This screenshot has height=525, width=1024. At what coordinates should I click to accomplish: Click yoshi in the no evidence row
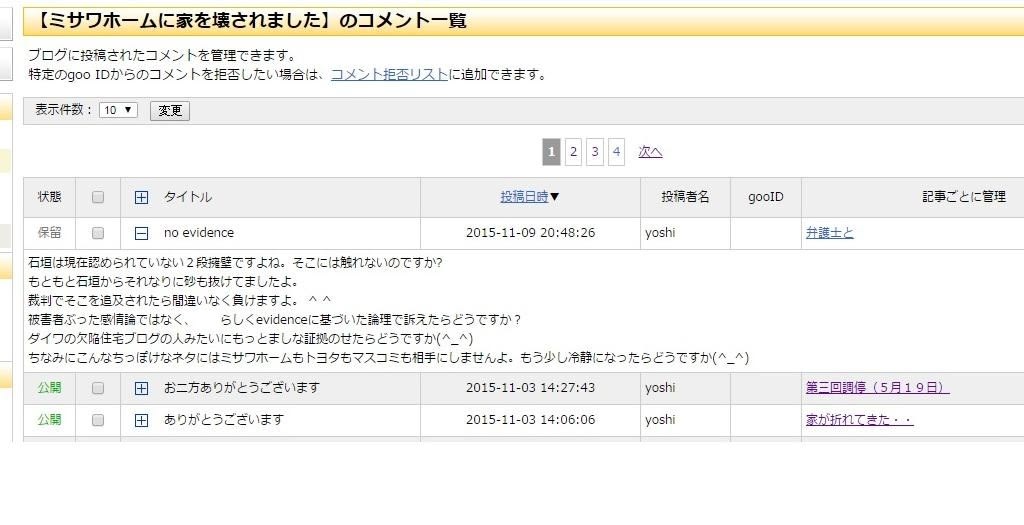pos(660,232)
